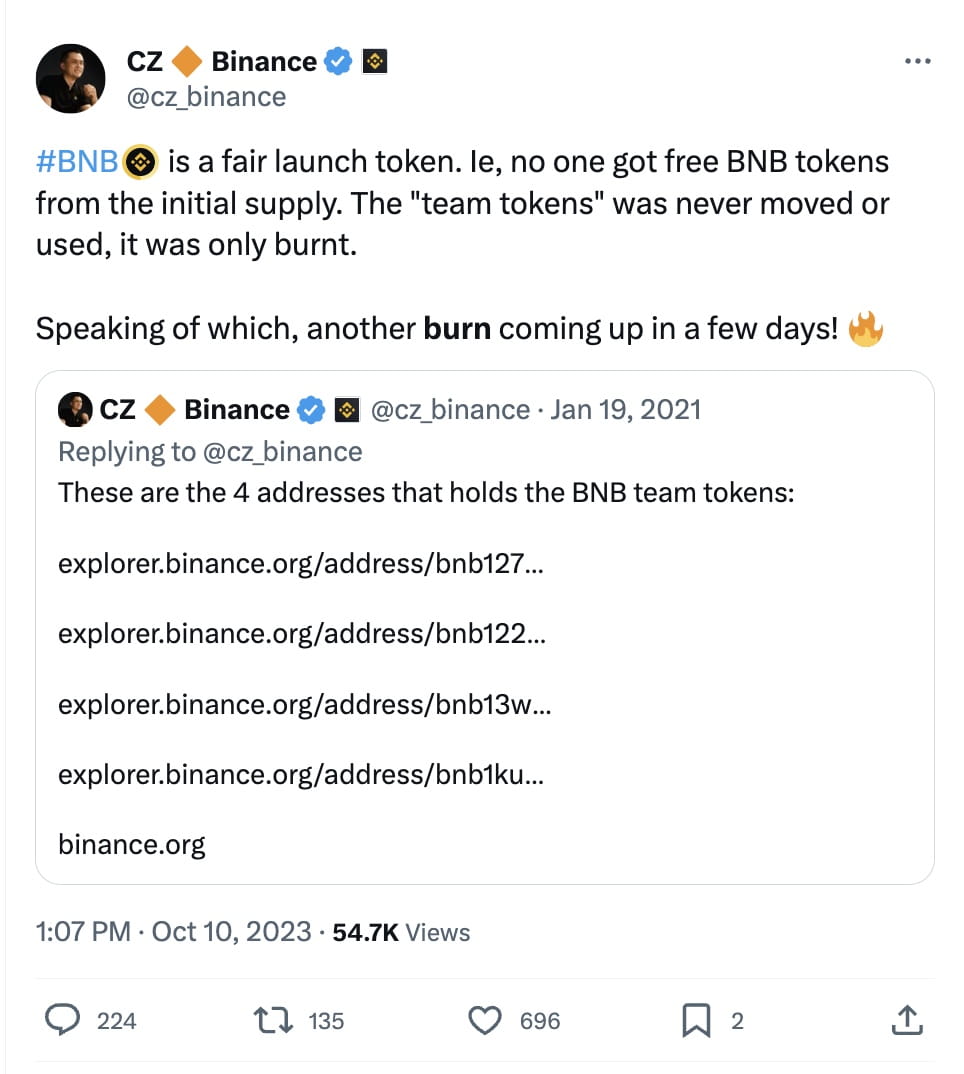Viewport: 964px width, 1074px height.
Task: Open the more options menu (three dots)
Action: (x=917, y=60)
